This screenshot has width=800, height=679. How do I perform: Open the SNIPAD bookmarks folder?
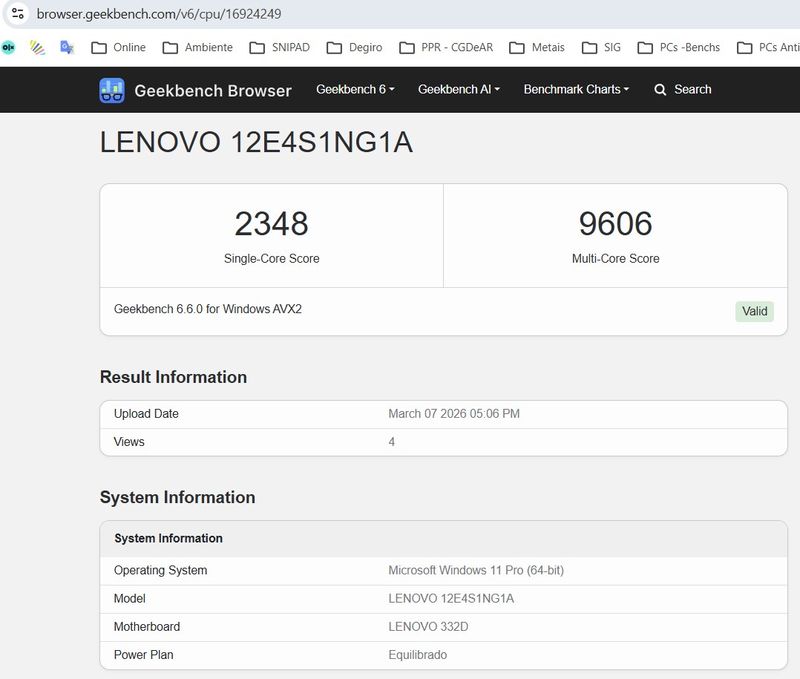280,47
